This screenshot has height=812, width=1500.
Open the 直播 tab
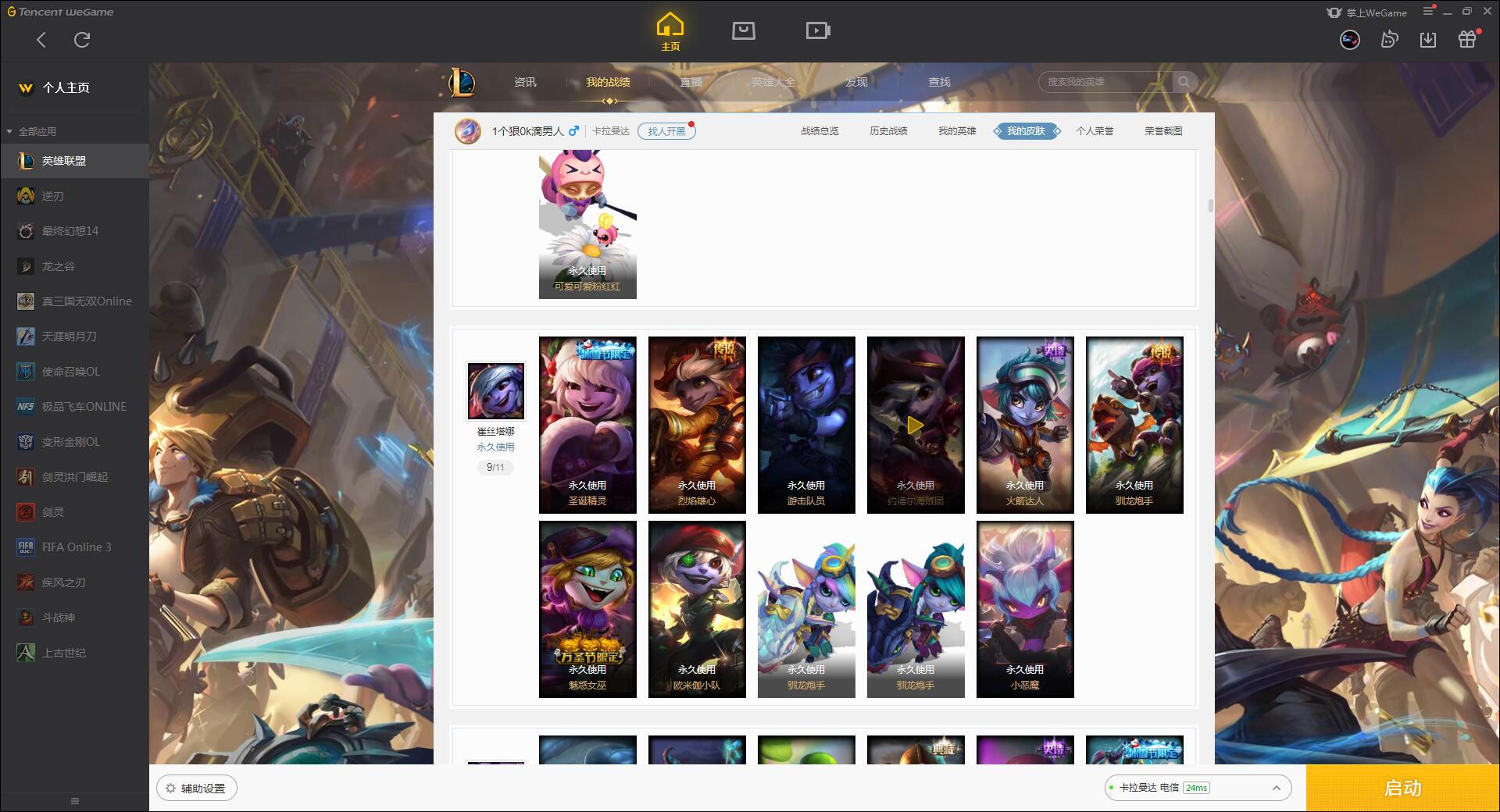(691, 82)
